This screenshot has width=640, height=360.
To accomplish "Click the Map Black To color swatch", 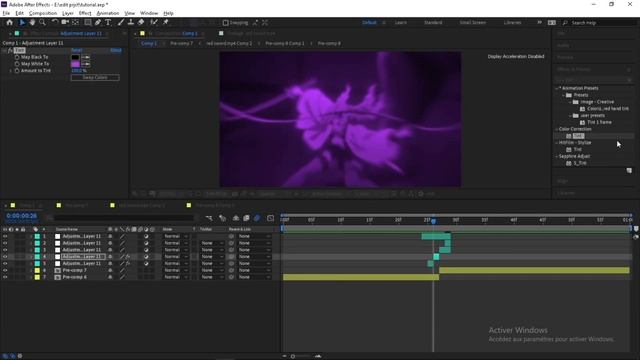I will [76, 57].
